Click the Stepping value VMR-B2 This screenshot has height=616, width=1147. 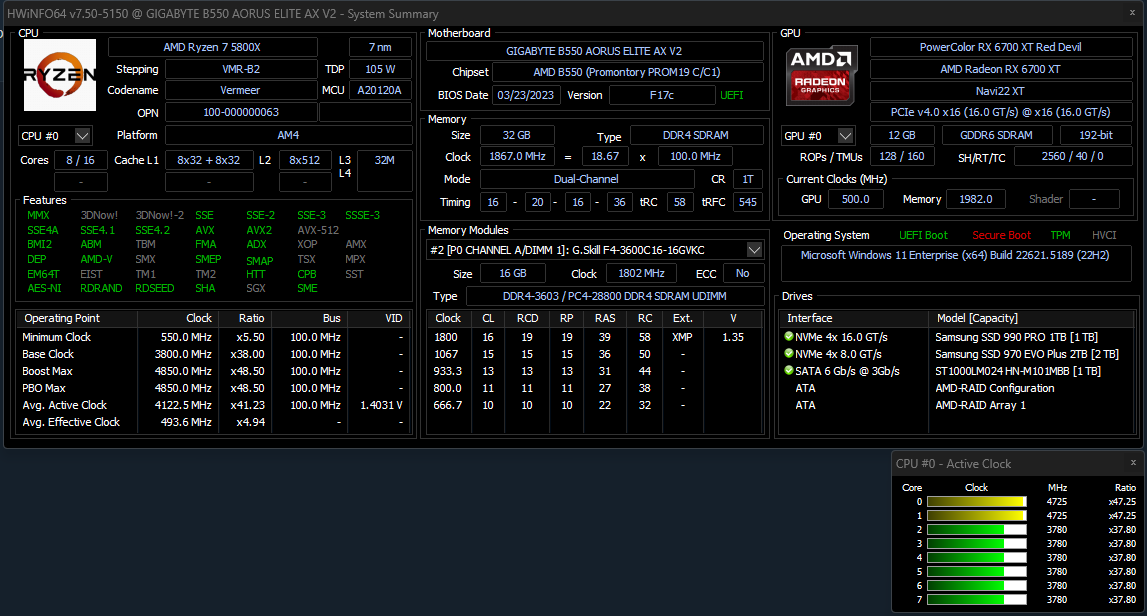tap(241, 69)
